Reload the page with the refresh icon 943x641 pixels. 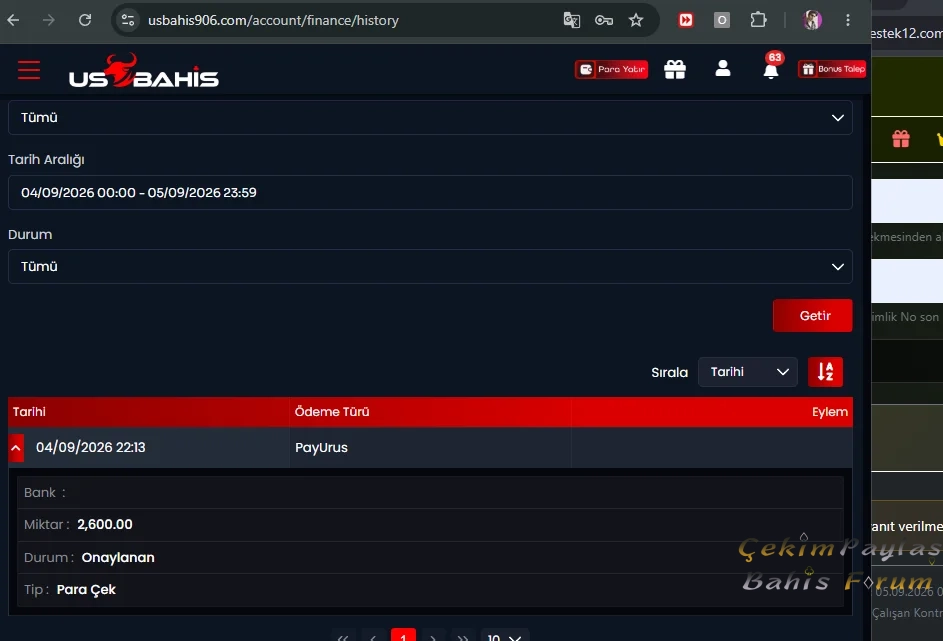(85, 20)
